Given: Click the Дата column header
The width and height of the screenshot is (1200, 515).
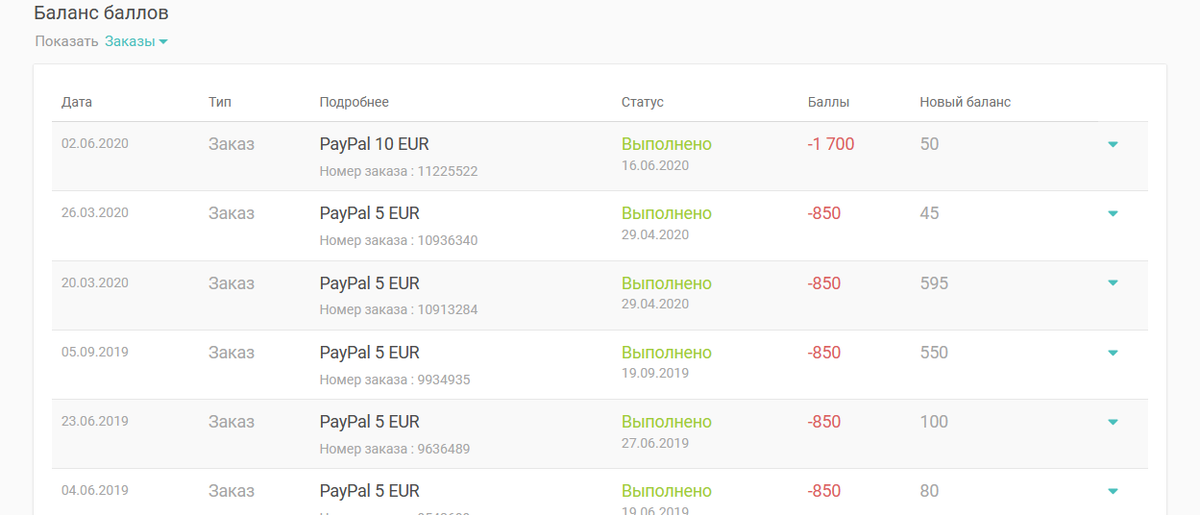Looking at the screenshot, I should click(x=77, y=102).
